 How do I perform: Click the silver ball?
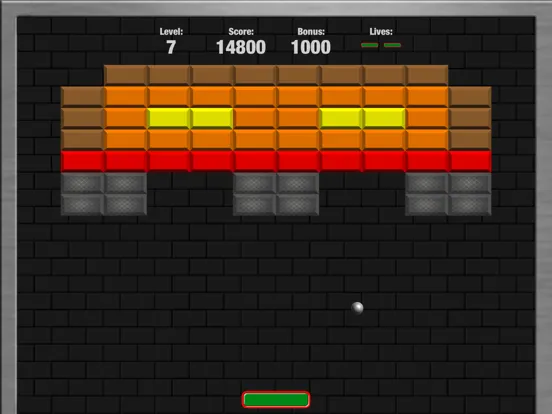[x=357, y=308]
